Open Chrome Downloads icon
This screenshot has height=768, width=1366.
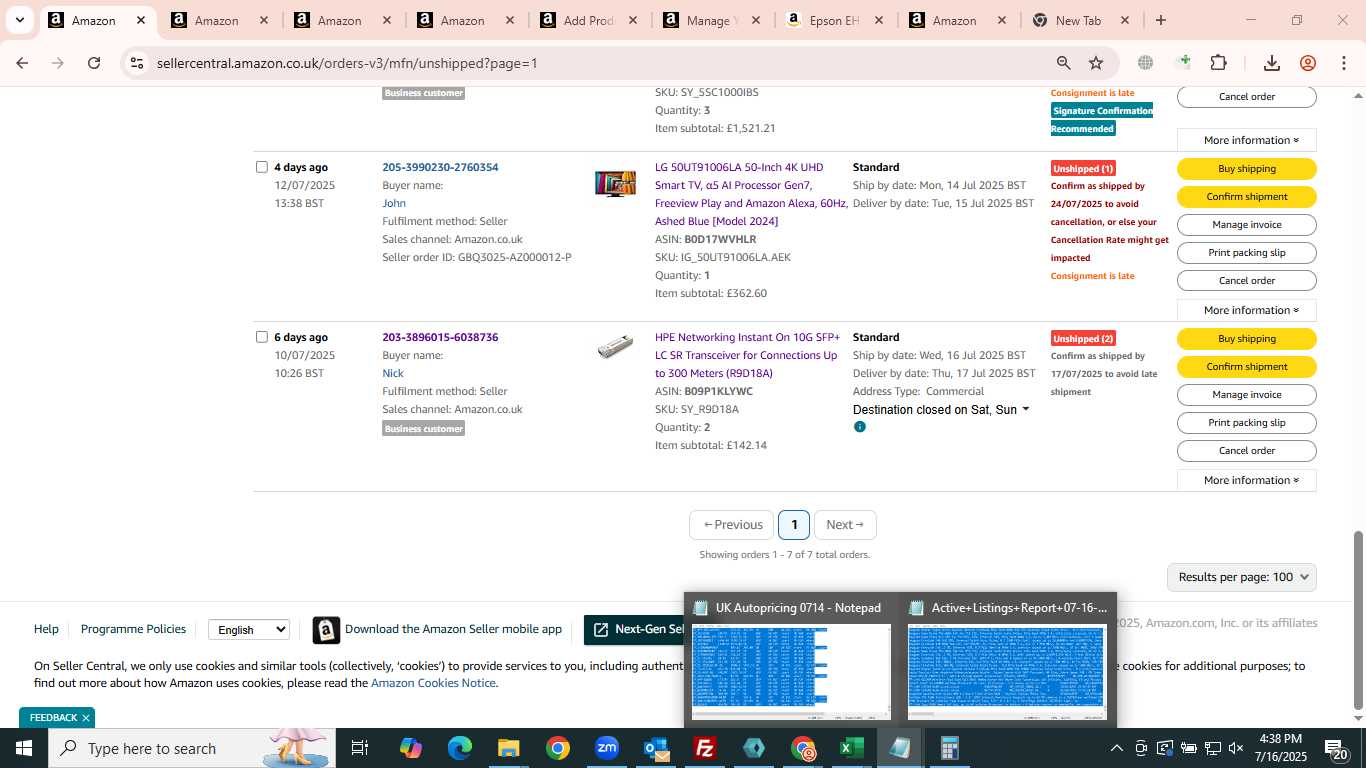1272,63
